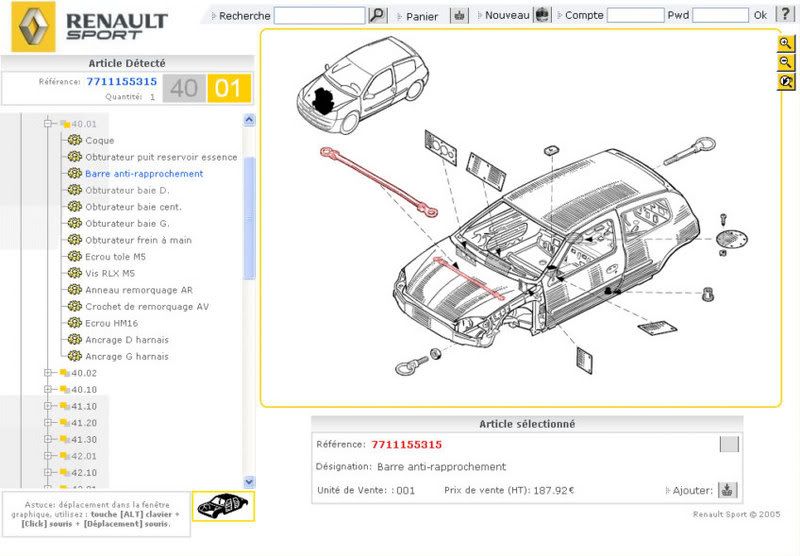800x556 pixels.
Task: Click the Nouveau label
Action: 507,15
